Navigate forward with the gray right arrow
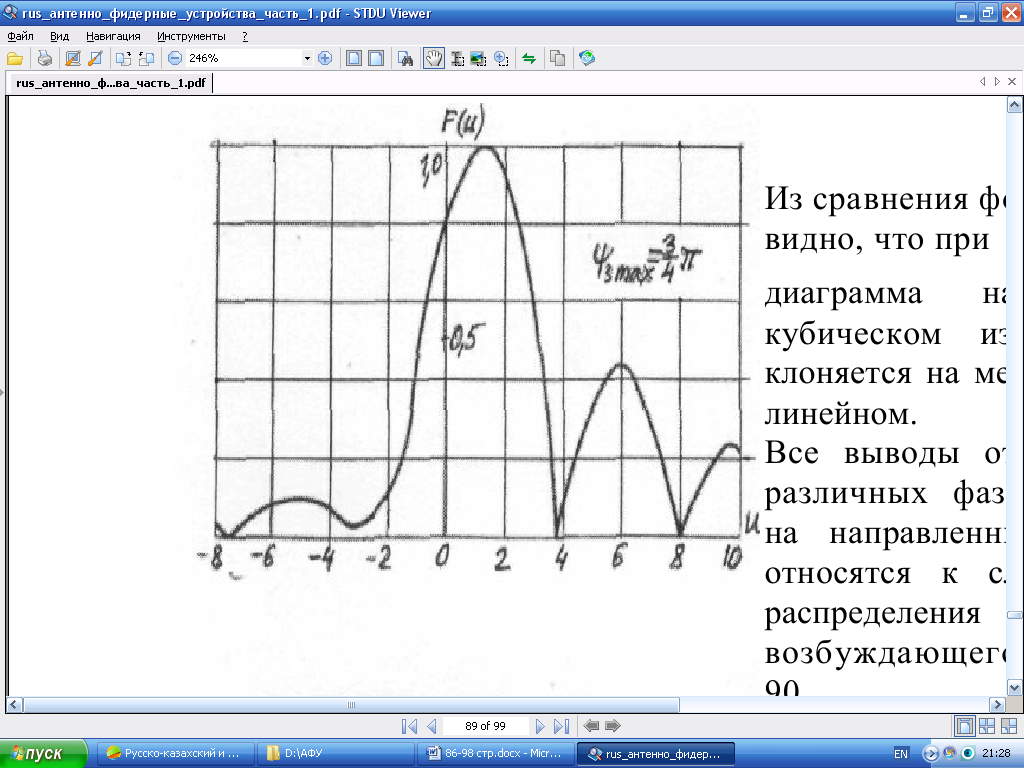Screen dimensions: 1024x768 [613, 726]
